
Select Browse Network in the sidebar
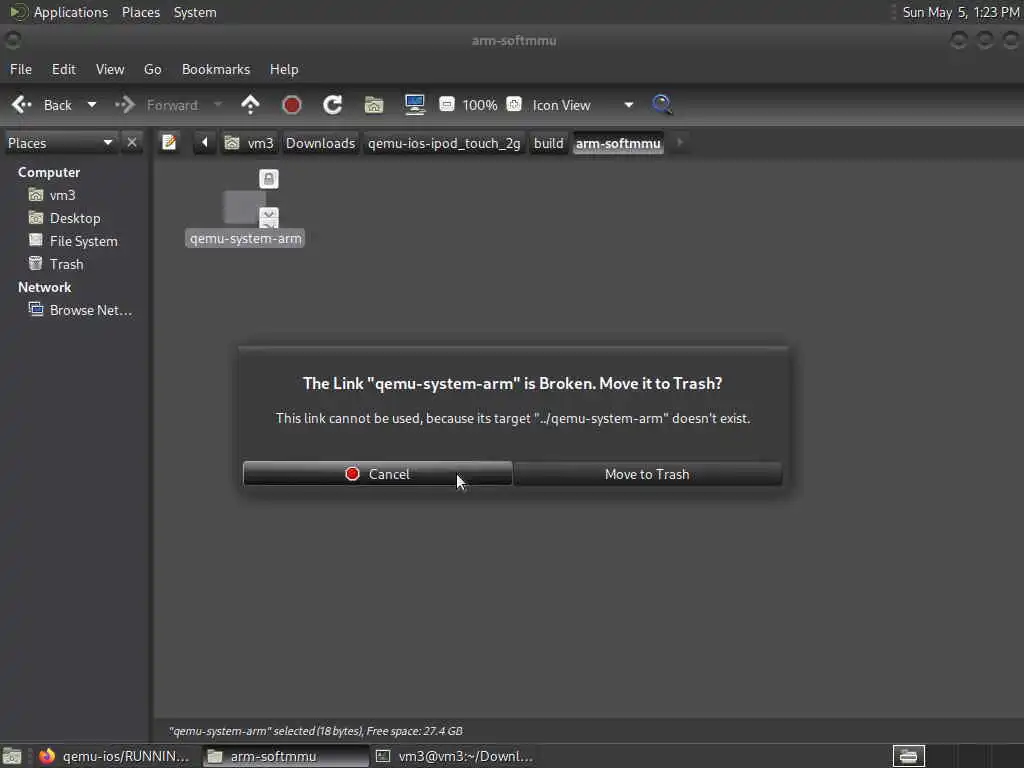81,310
